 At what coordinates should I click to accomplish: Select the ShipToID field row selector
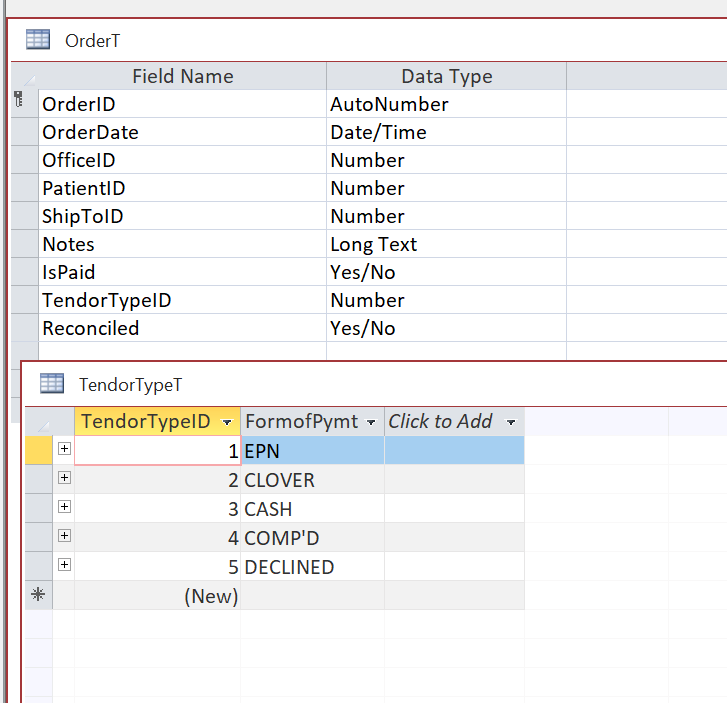click(x=25, y=216)
